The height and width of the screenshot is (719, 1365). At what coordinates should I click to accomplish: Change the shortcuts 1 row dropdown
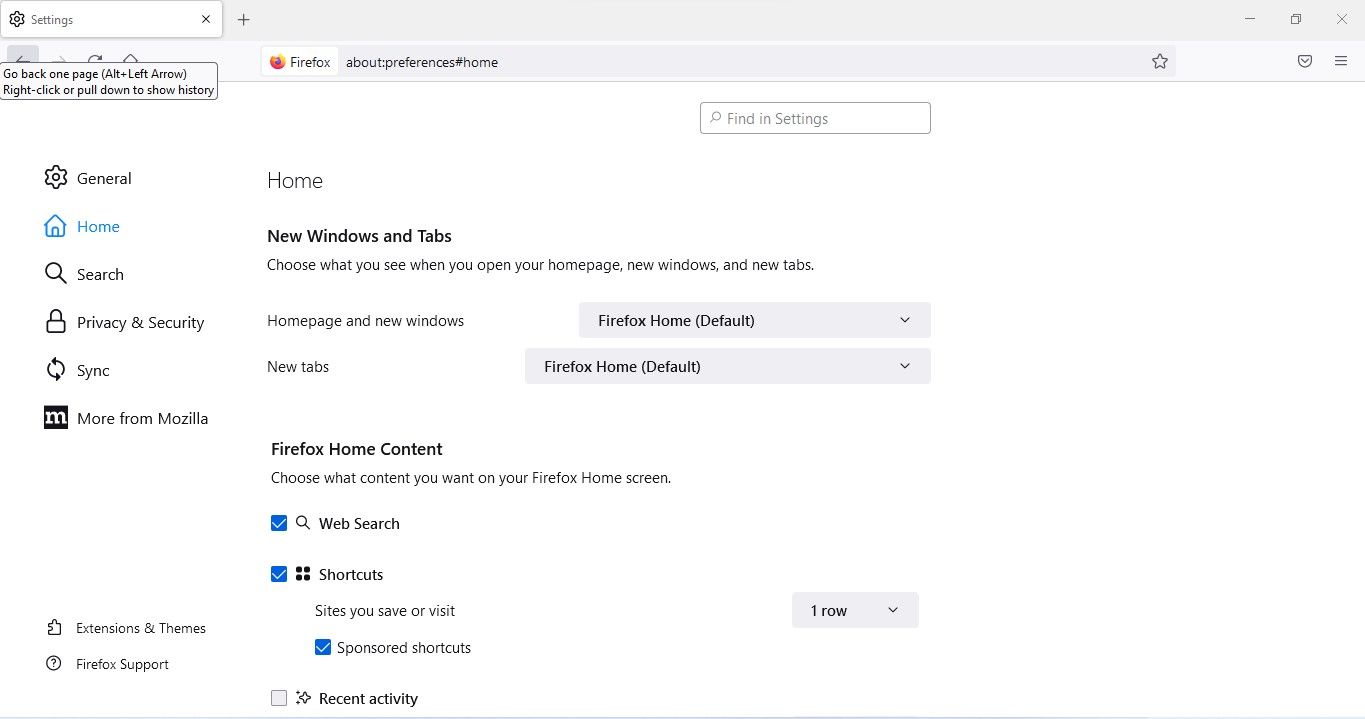pos(854,610)
